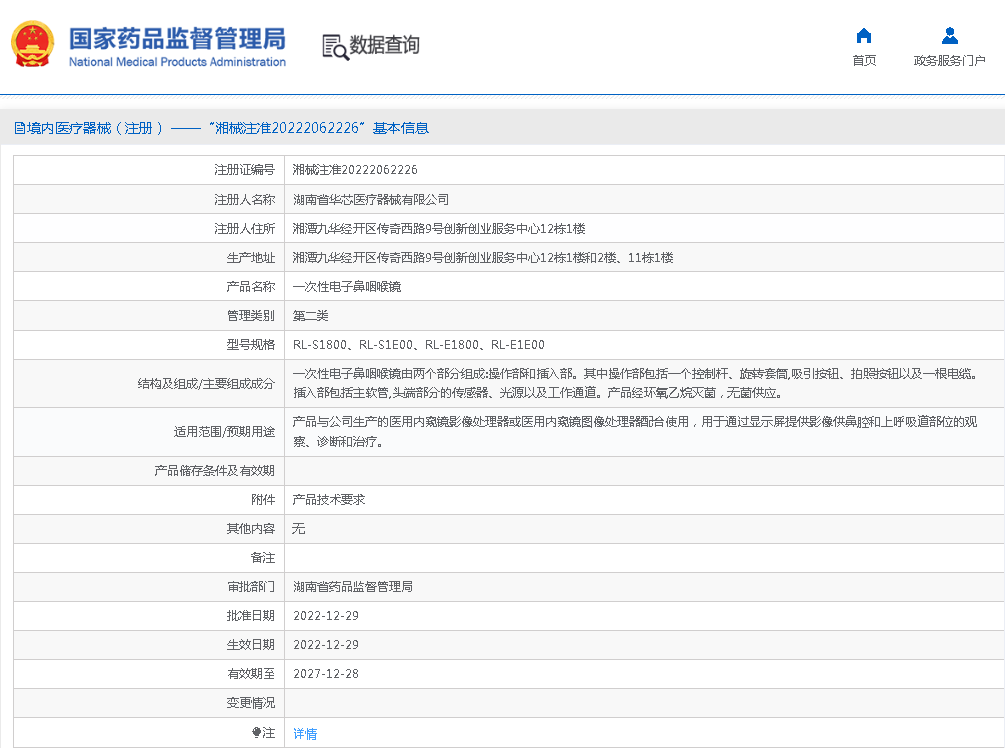
Task: Click the 数据查询 heading text
Action: tap(384, 45)
